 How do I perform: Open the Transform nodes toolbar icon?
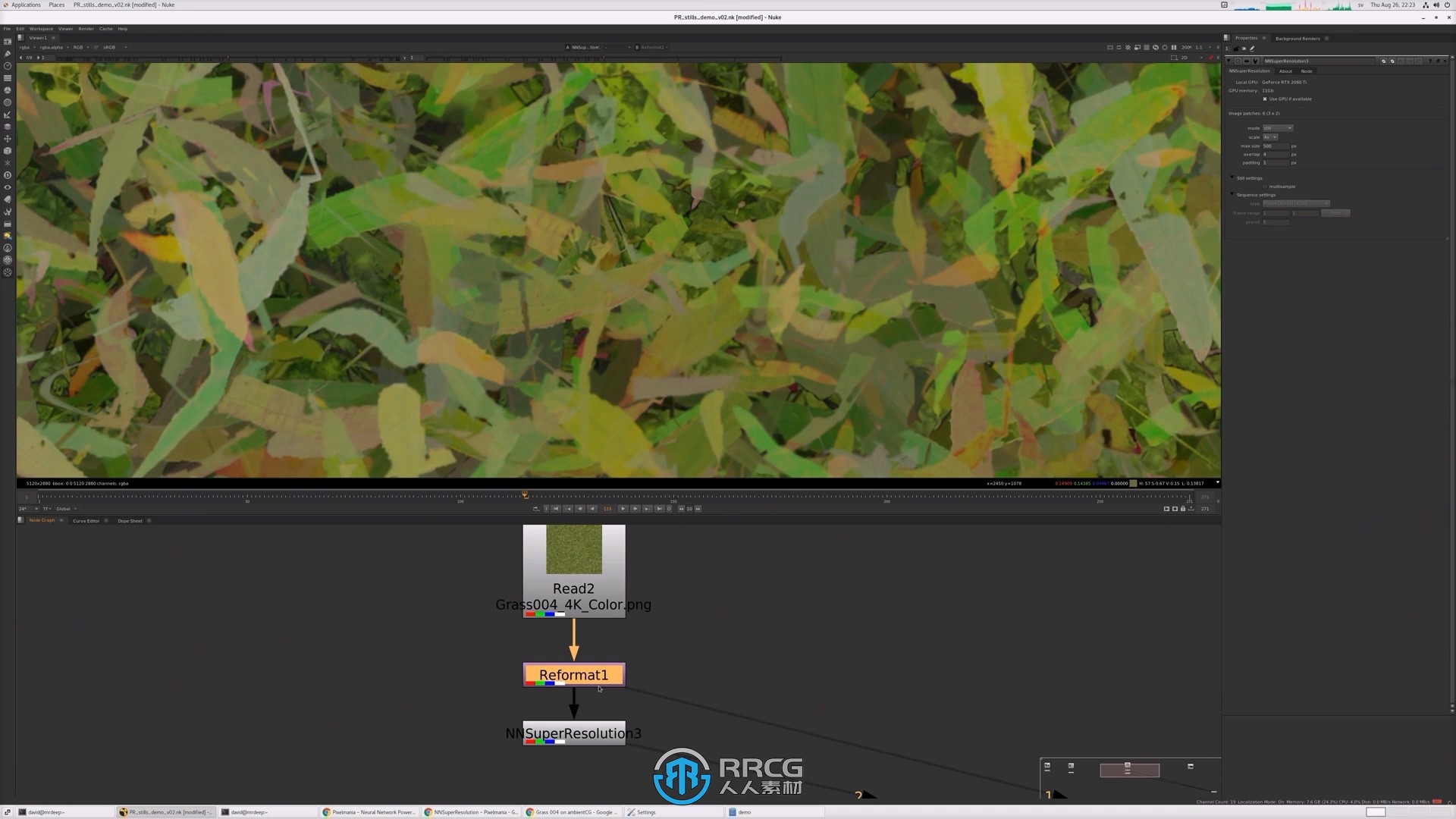(8, 139)
